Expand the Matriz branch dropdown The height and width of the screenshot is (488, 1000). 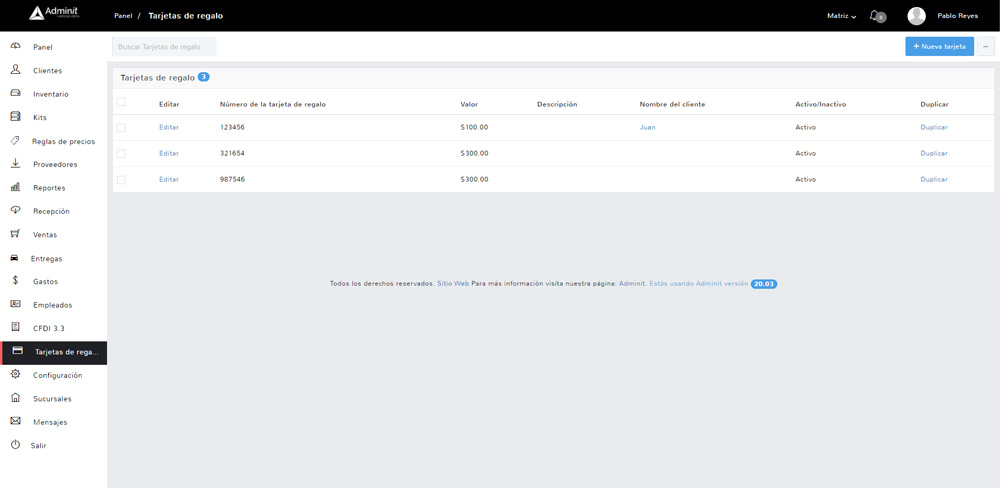(x=841, y=16)
